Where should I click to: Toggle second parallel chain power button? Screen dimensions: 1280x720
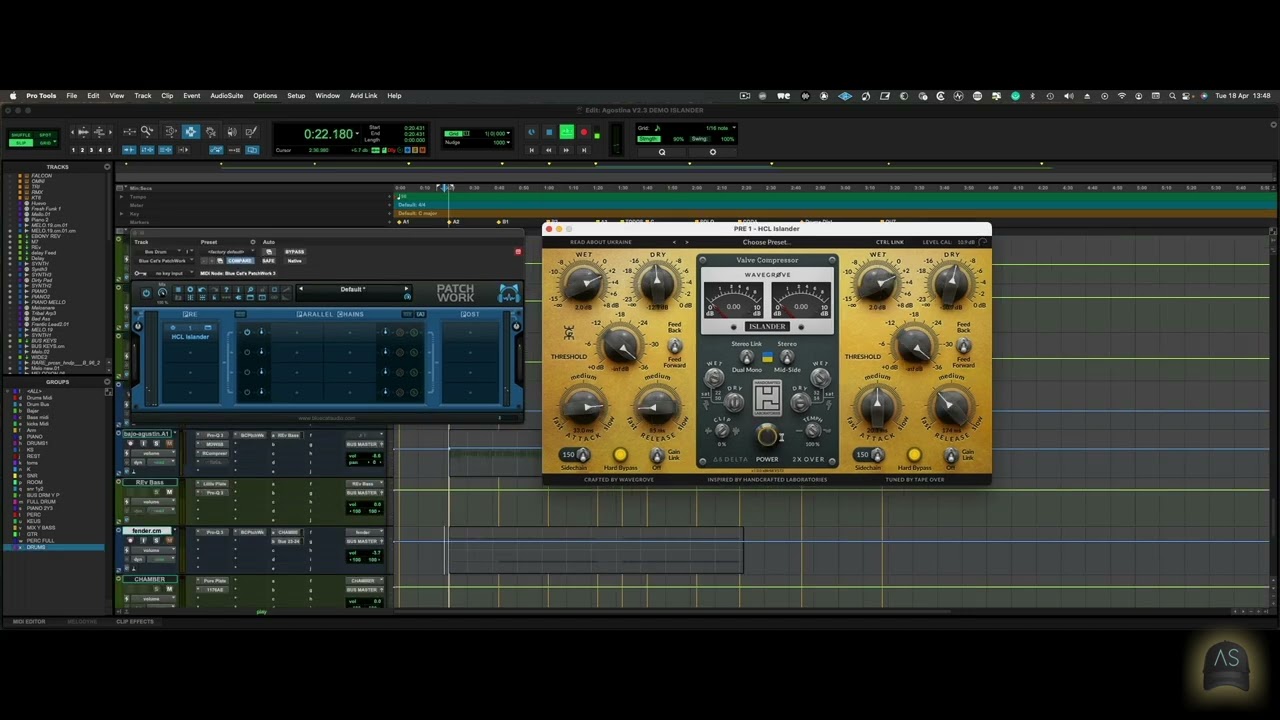[x=247, y=352]
